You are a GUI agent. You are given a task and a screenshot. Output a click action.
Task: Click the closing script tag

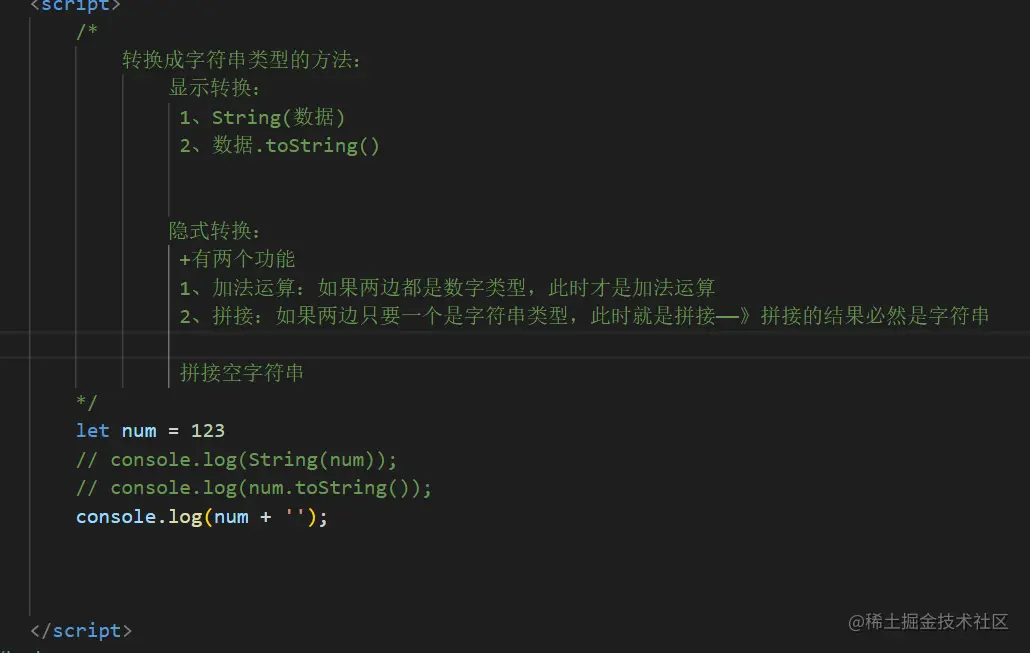click(x=80, y=631)
